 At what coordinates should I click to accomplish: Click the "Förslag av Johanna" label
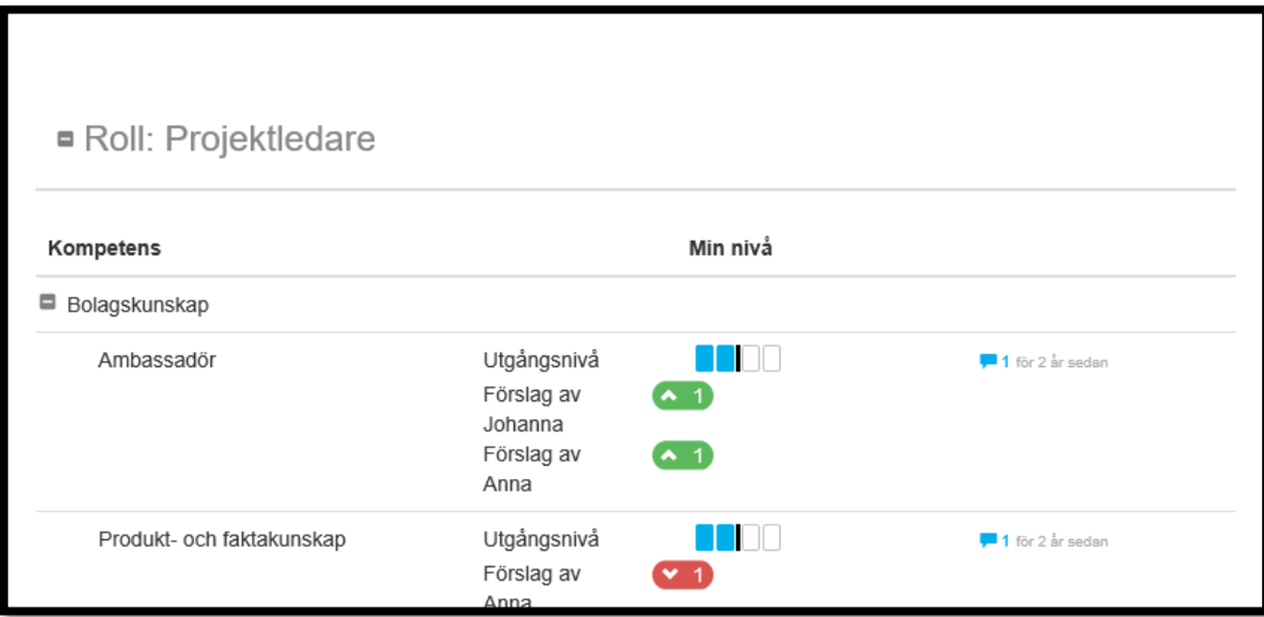click(531, 409)
